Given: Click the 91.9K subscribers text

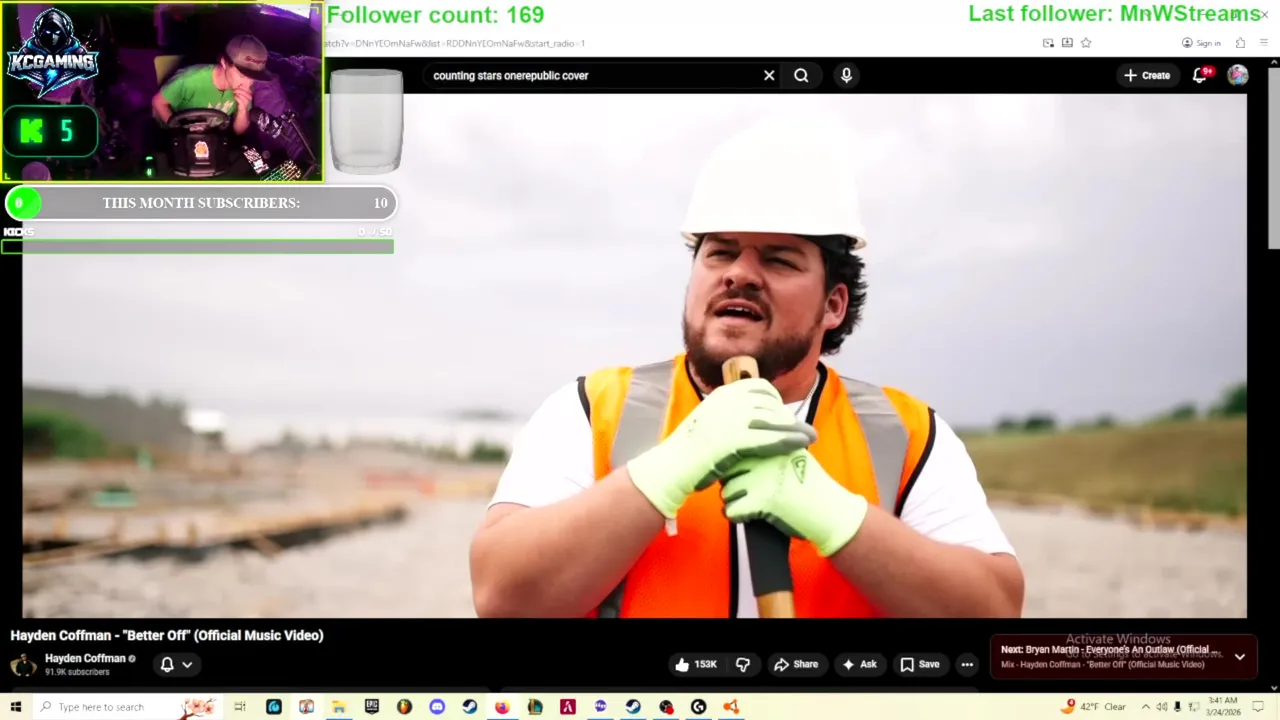Looking at the screenshot, I should coord(77,672).
